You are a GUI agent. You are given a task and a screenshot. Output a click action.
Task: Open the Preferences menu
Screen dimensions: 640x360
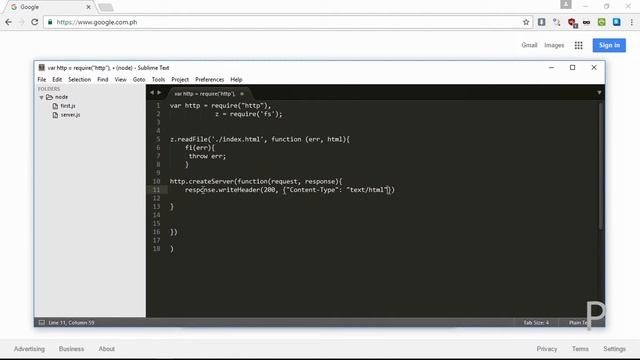209,80
